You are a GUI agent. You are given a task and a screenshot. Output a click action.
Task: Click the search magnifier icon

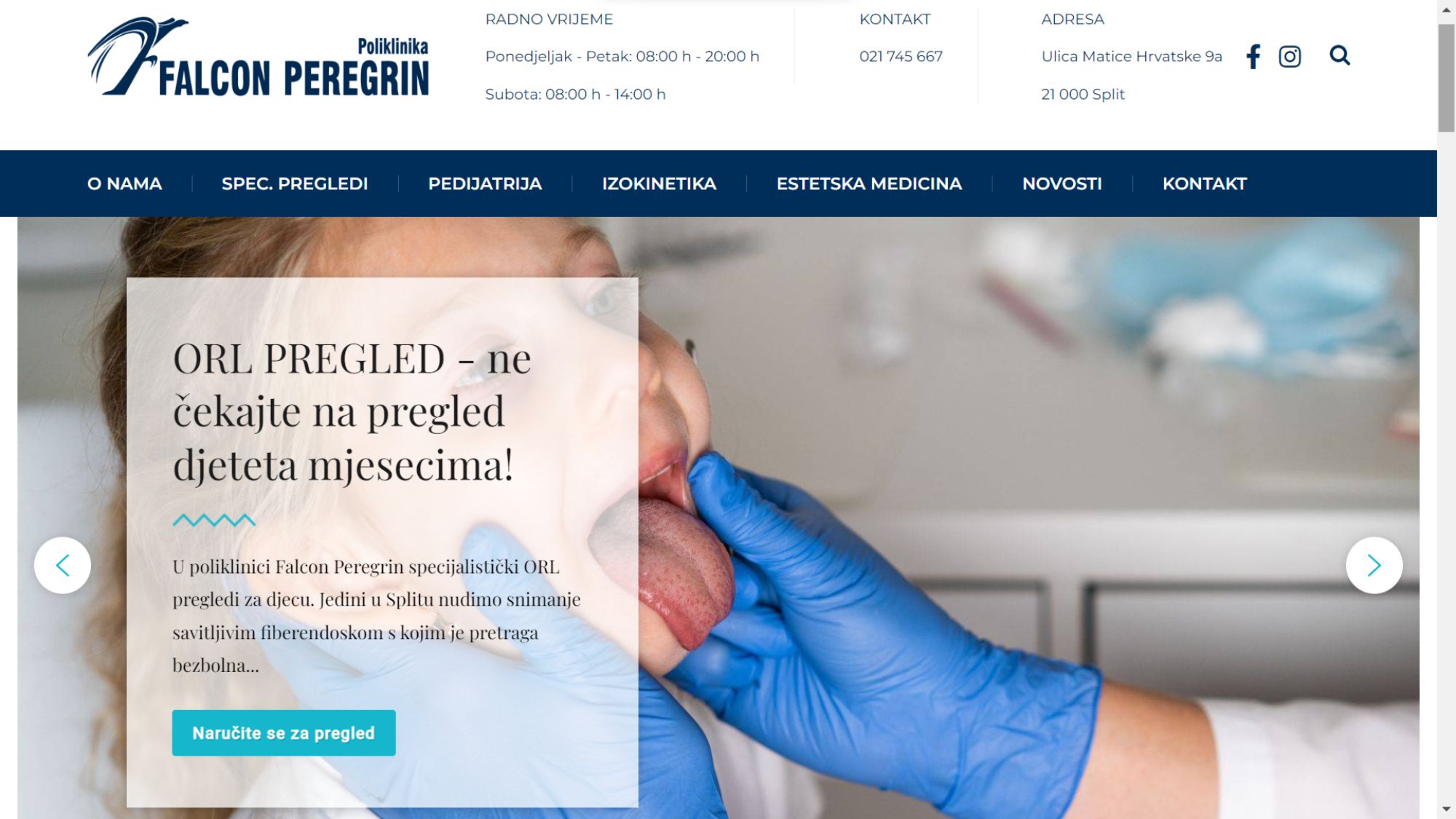click(x=1340, y=55)
